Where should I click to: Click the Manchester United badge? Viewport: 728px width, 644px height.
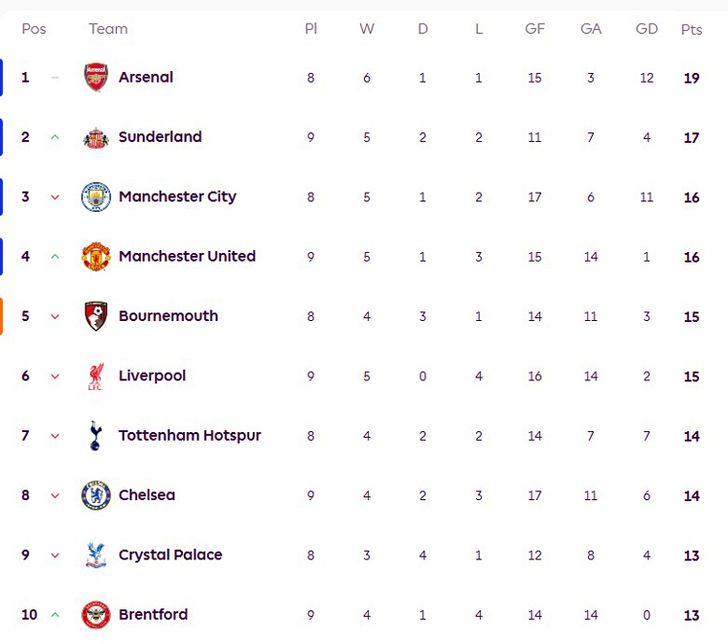(x=95, y=257)
